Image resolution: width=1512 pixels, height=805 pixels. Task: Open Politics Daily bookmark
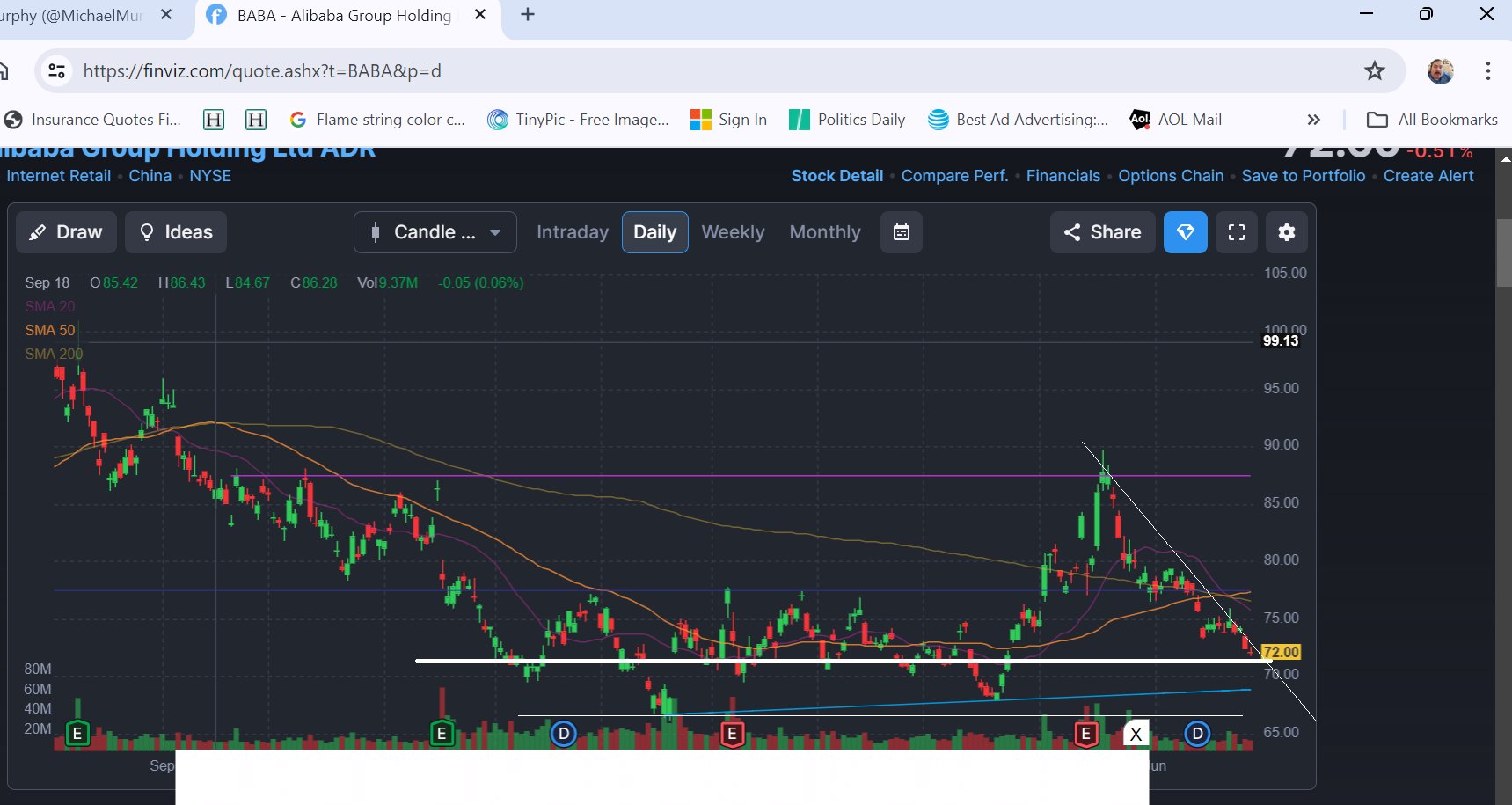point(848,120)
